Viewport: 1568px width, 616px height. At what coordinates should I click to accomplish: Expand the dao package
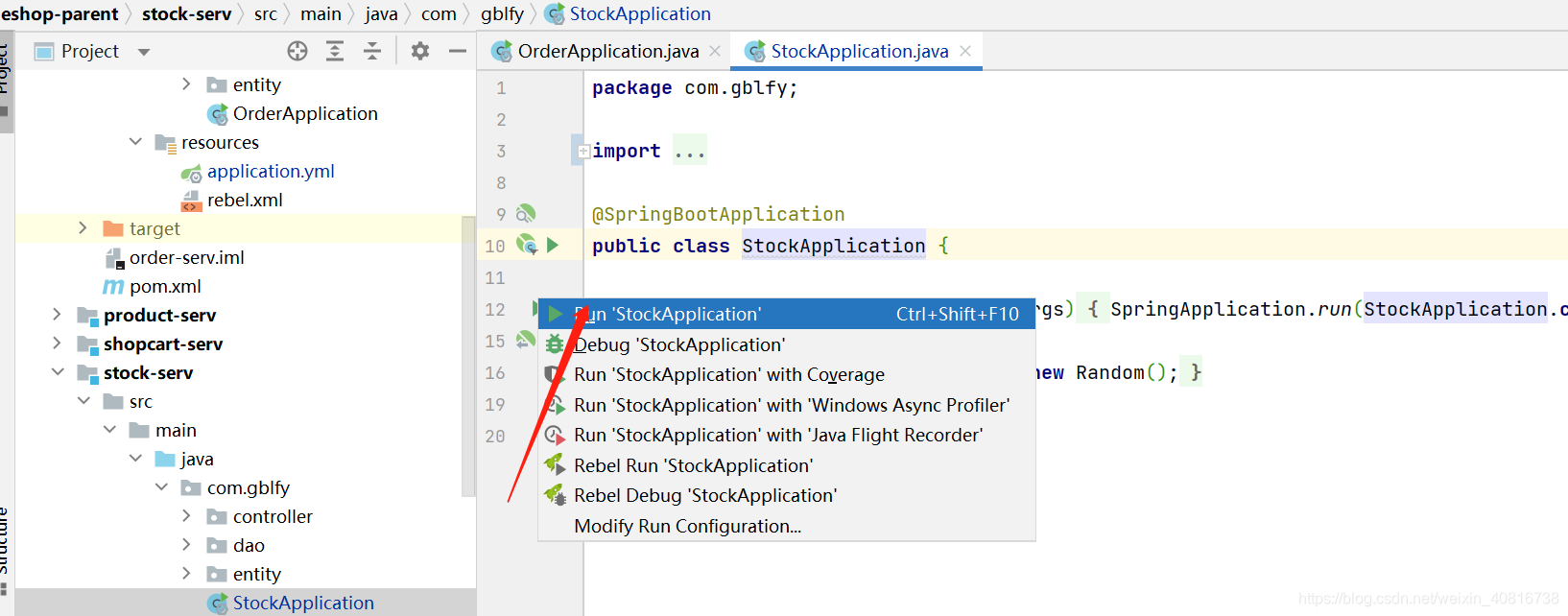186,545
